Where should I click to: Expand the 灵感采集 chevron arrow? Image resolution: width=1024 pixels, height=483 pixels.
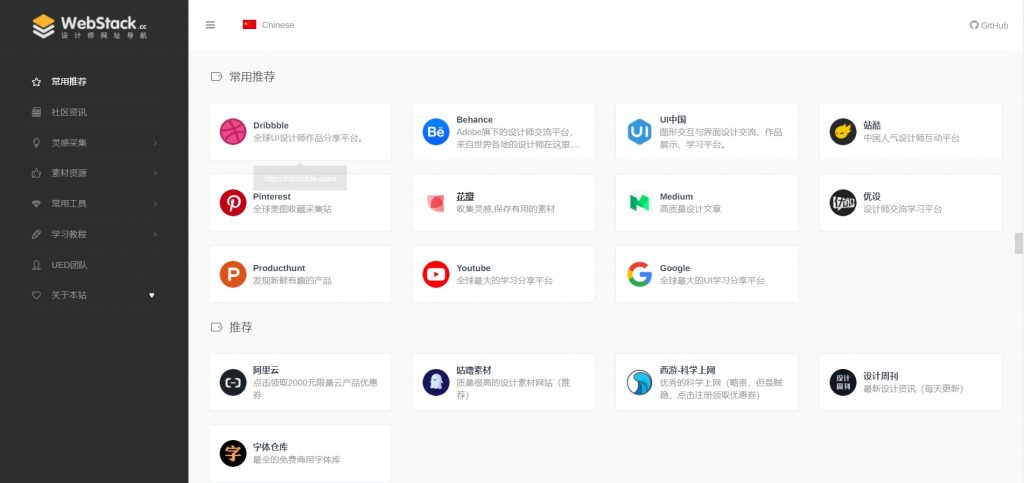click(155, 142)
